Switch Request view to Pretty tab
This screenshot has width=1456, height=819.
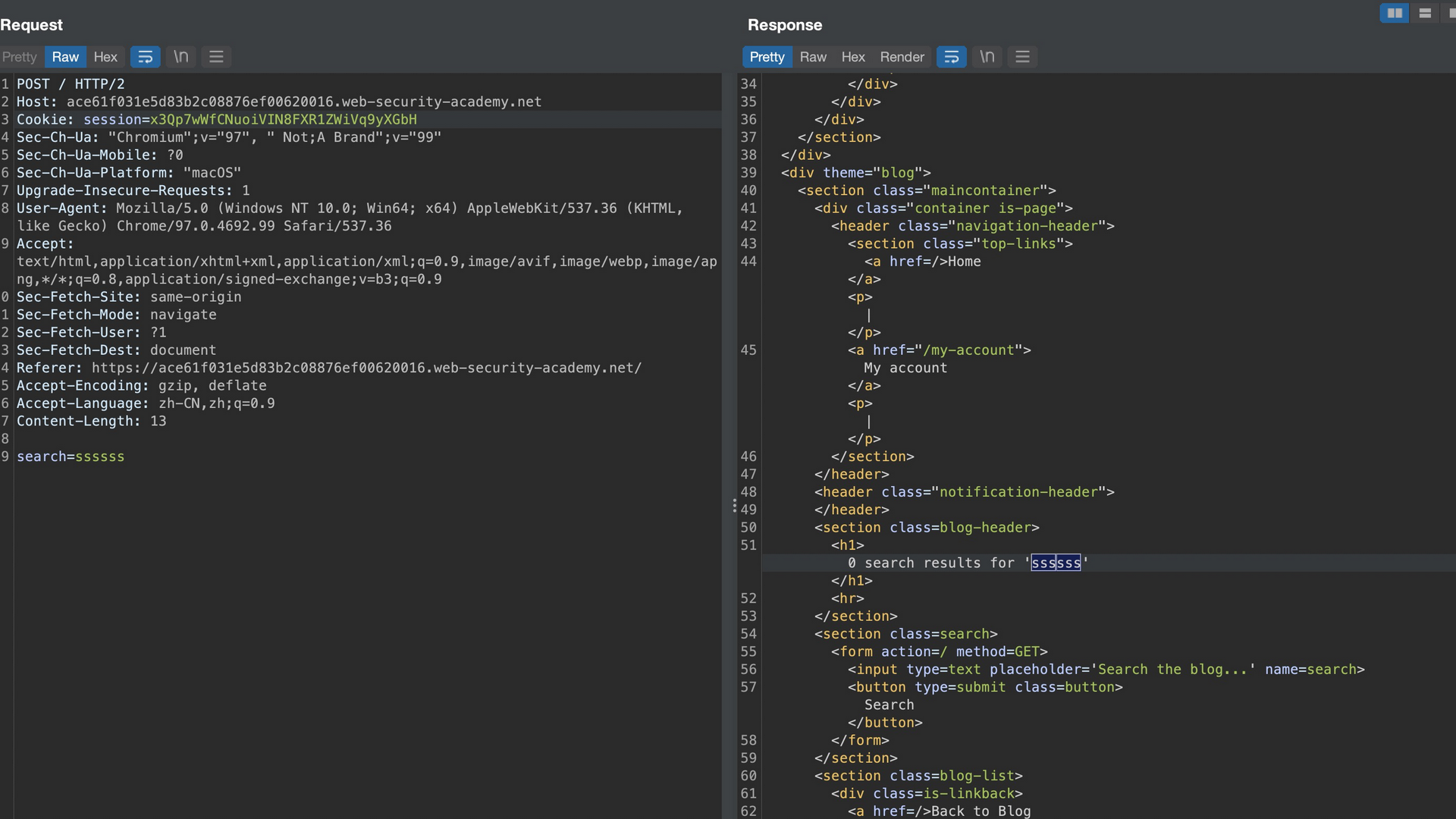tap(19, 57)
